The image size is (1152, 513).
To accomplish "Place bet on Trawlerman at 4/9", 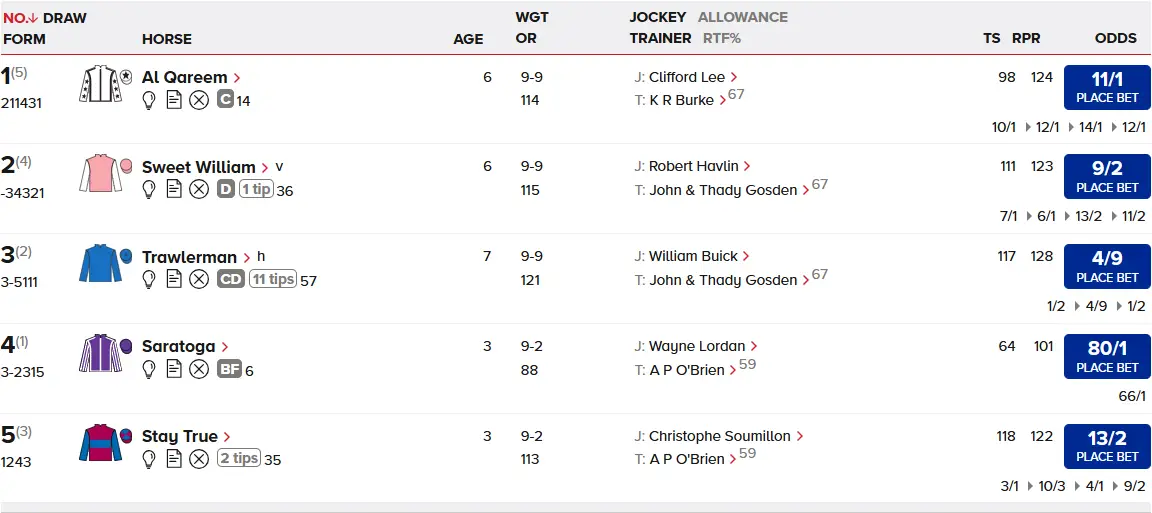I will [x=1107, y=267].
